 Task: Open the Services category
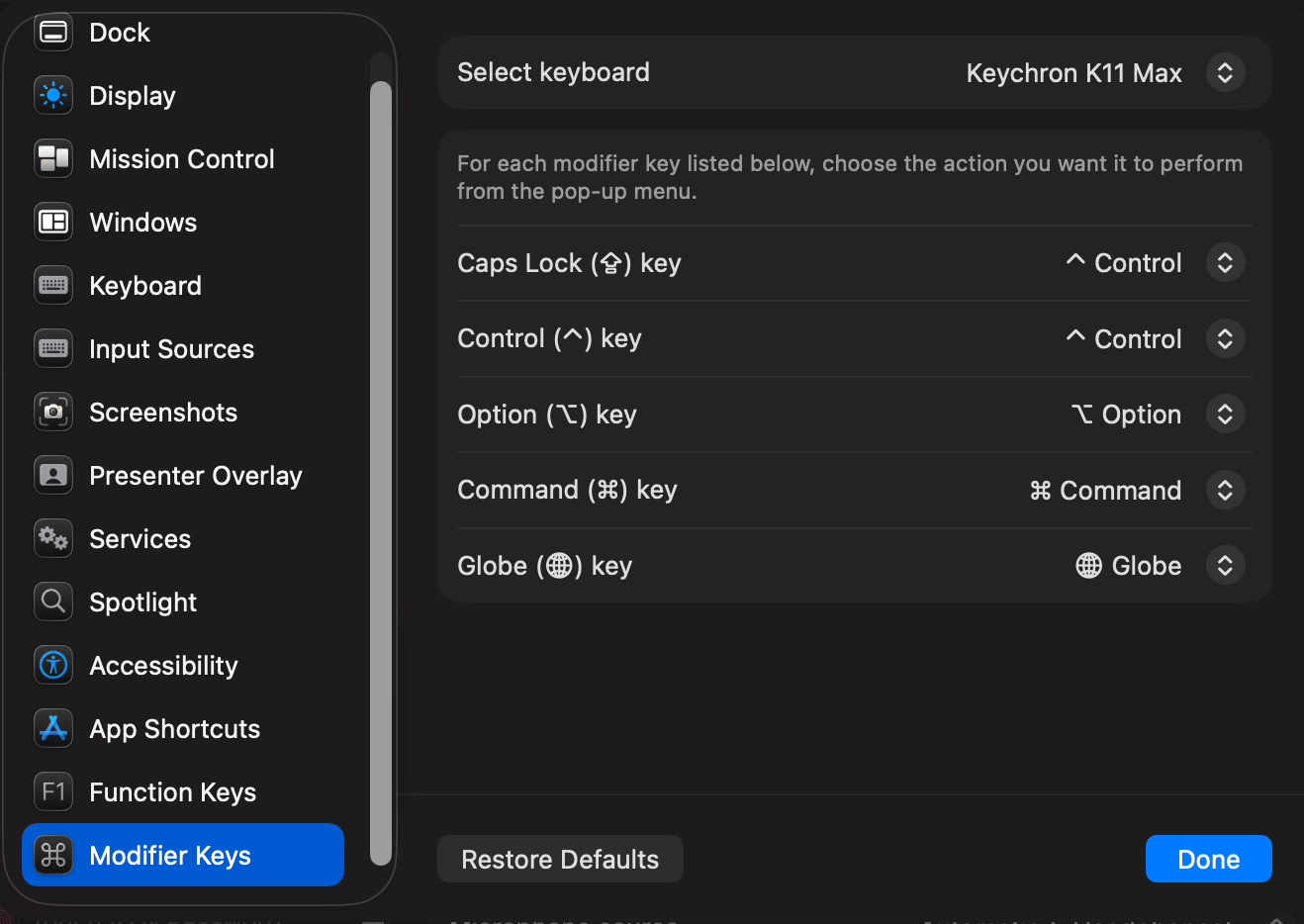[x=183, y=539]
